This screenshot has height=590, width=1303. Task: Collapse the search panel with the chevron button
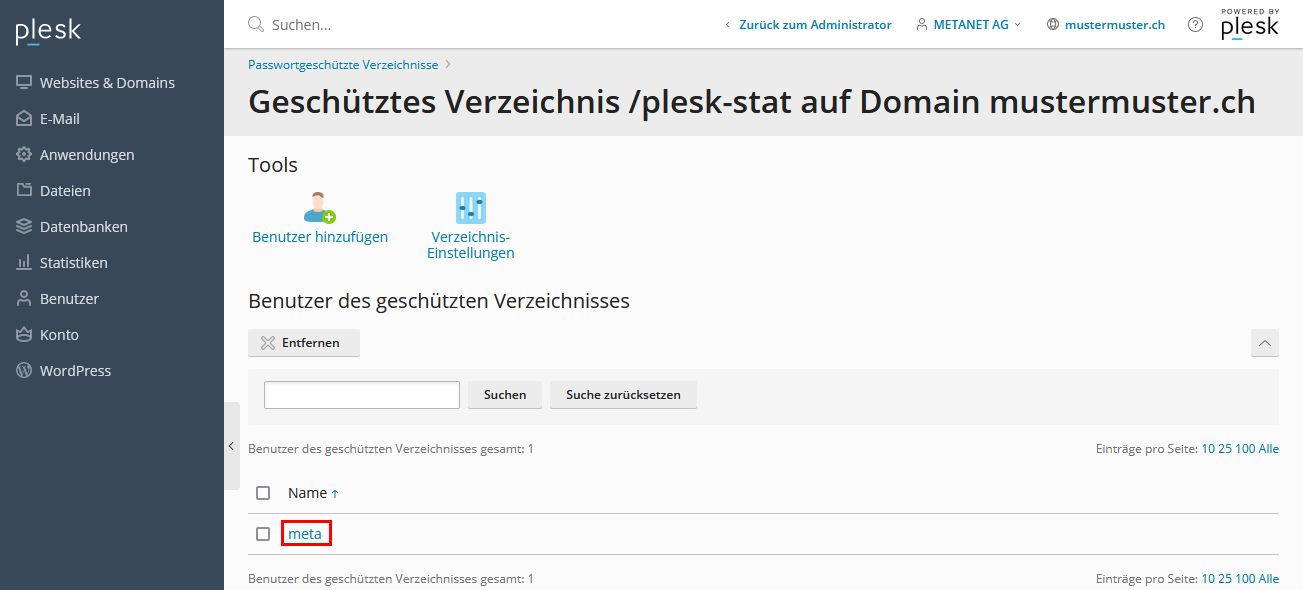pyautogui.click(x=1264, y=343)
